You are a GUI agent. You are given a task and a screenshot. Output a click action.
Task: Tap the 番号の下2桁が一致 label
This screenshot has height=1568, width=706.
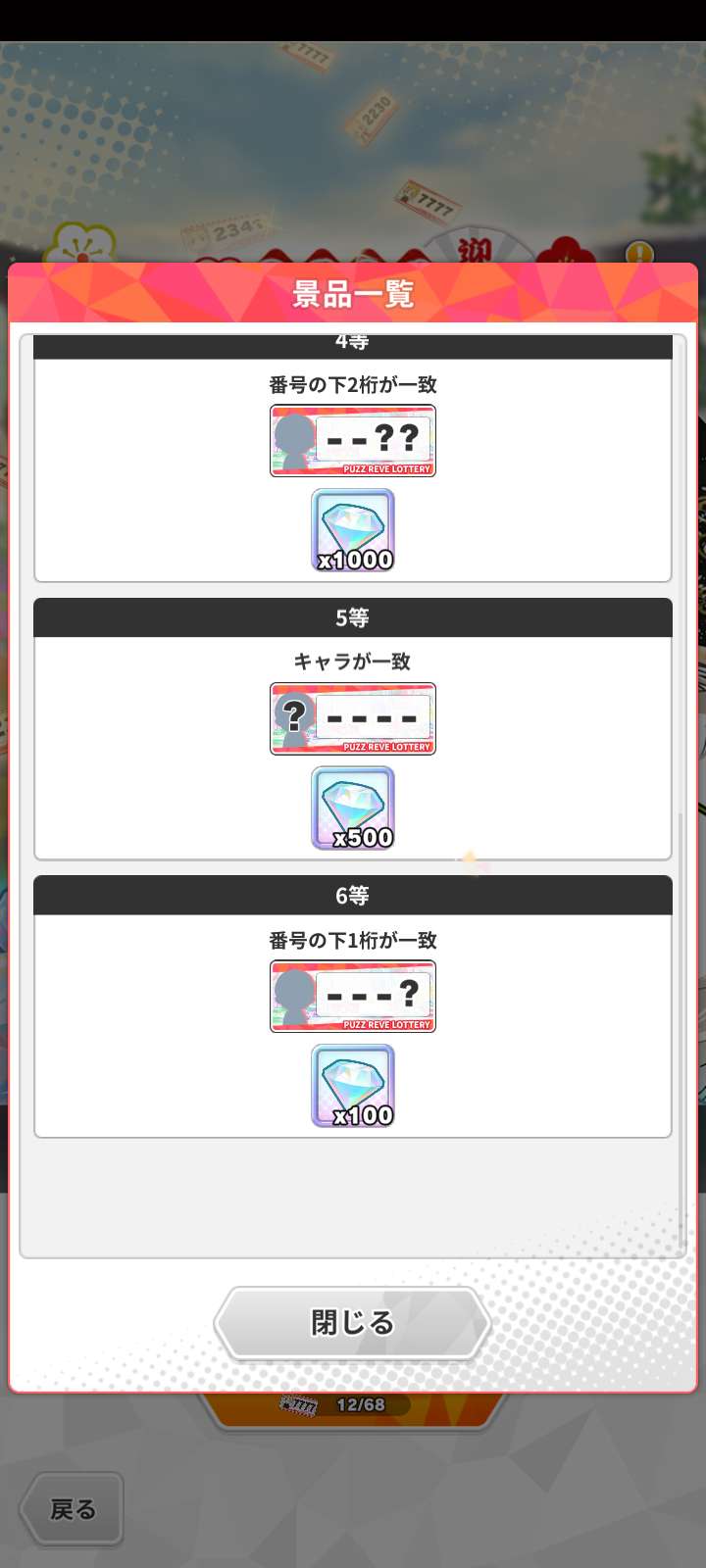coord(353,385)
